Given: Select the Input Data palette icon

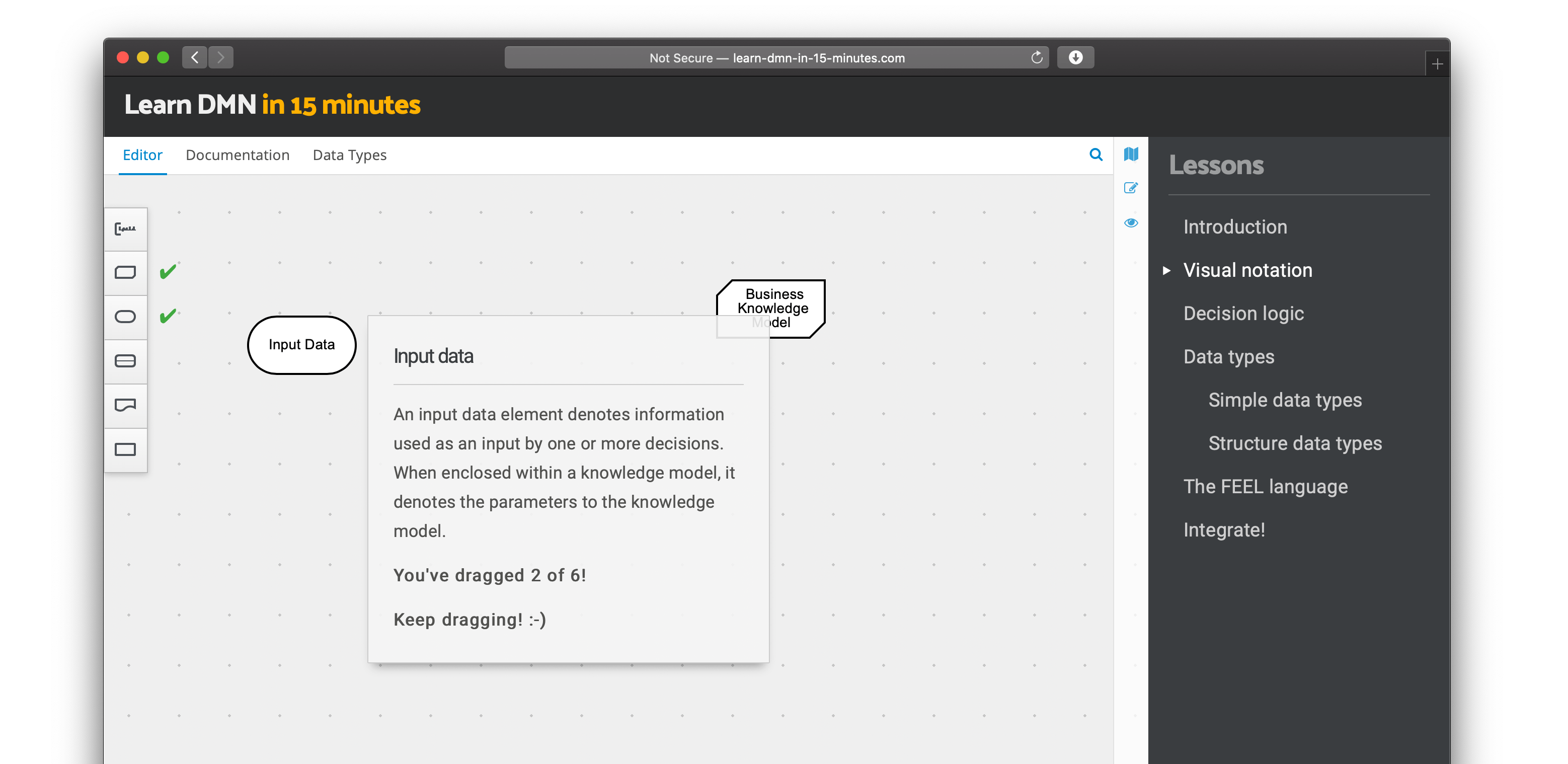Looking at the screenshot, I should pyautogui.click(x=125, y=317).
